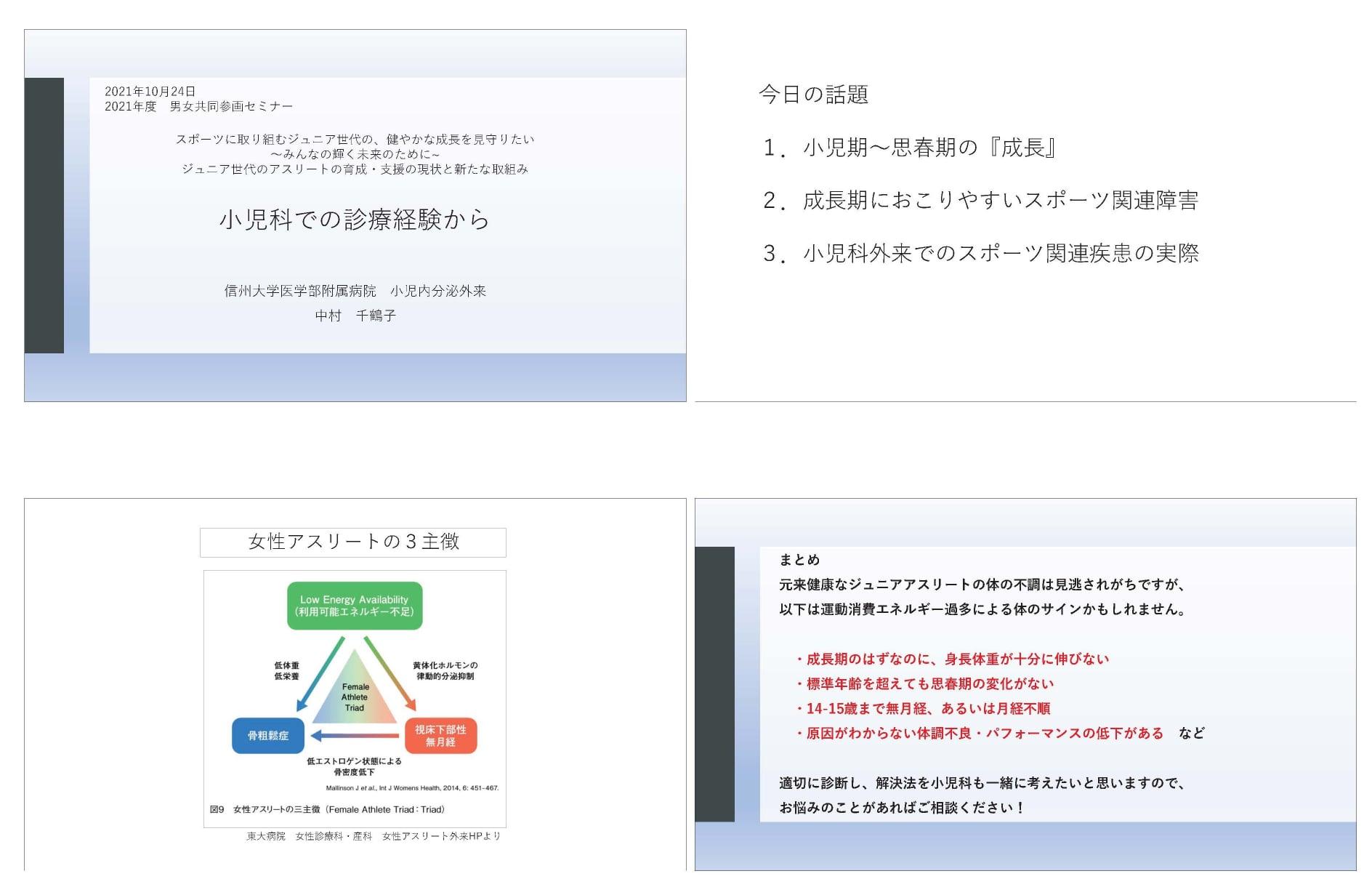Click the 'まとめ' heading
Image resolution: width=1372 pixels, height=895 pixels.
[799, 560]
